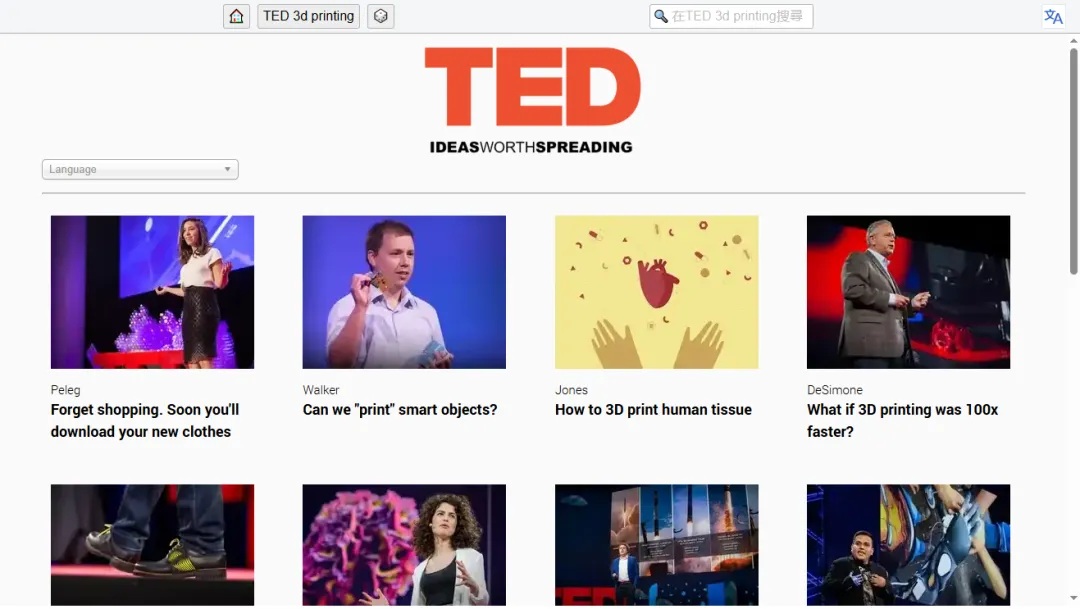
Task: Open thumbnail of woman beside purple coral shape
Action: (x=404, y=545)
